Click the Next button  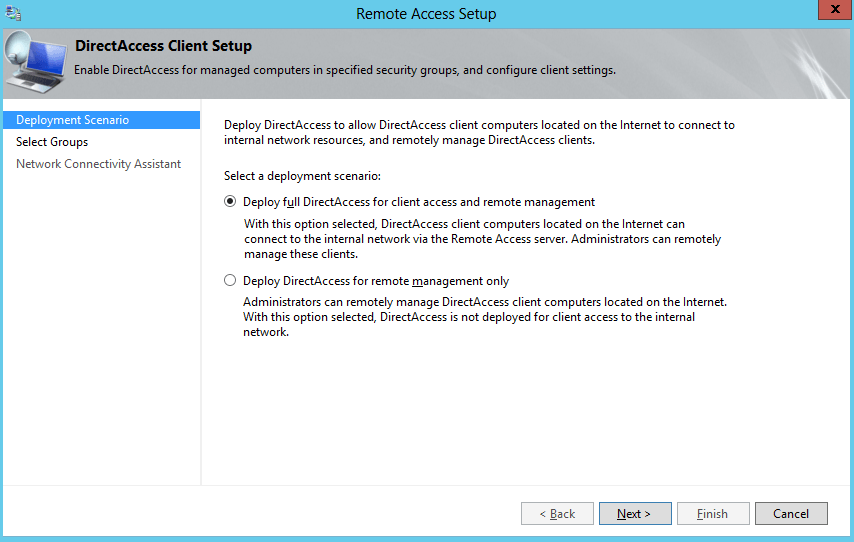(635, 514)
